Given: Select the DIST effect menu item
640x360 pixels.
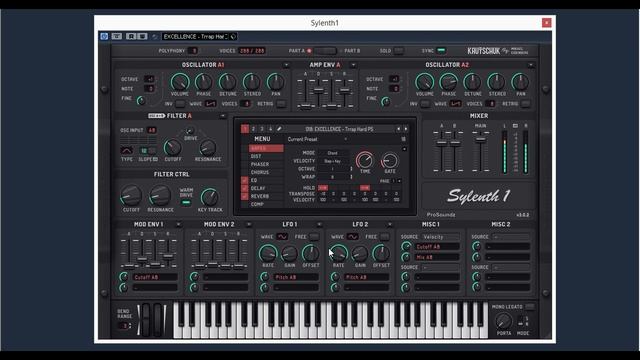Looking at the screenshot, I should tap(266, 156).
